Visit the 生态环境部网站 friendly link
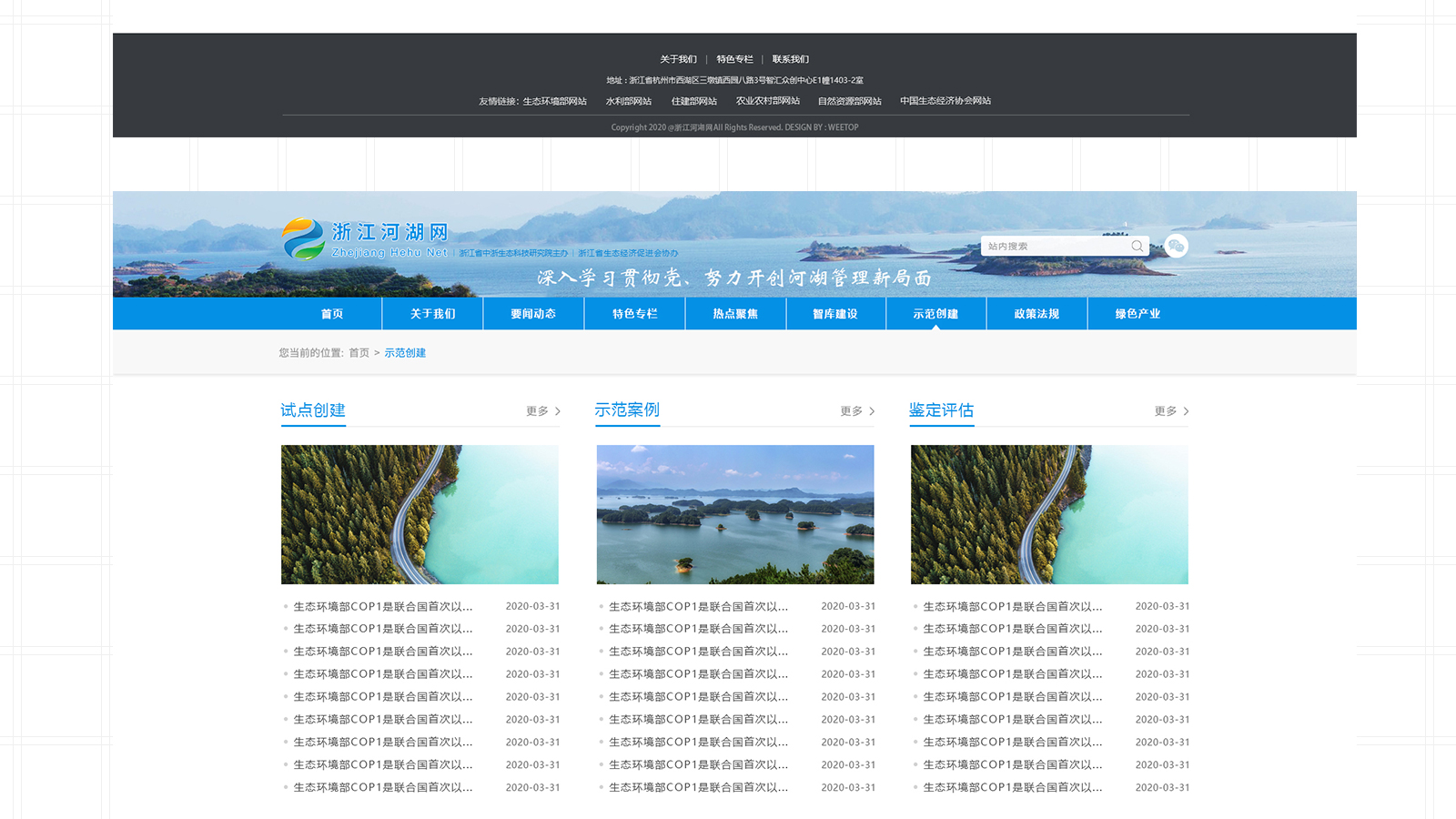1456x819 pixels. [x=554, y=101]
